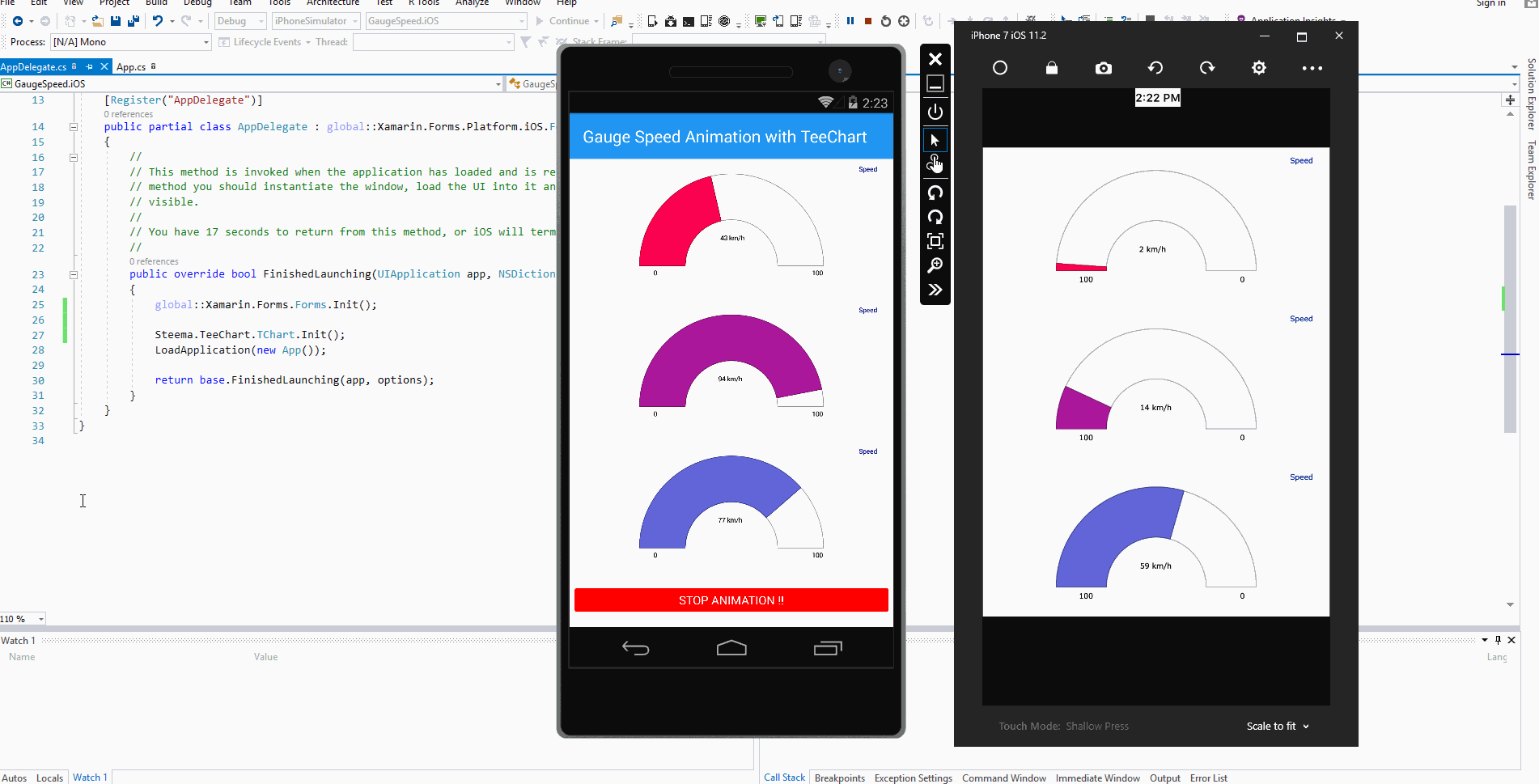This screenshot has width=1539, height=784.
Task: Expand emulator tools with double-chevron icon
Action: [x=935, y=290]
